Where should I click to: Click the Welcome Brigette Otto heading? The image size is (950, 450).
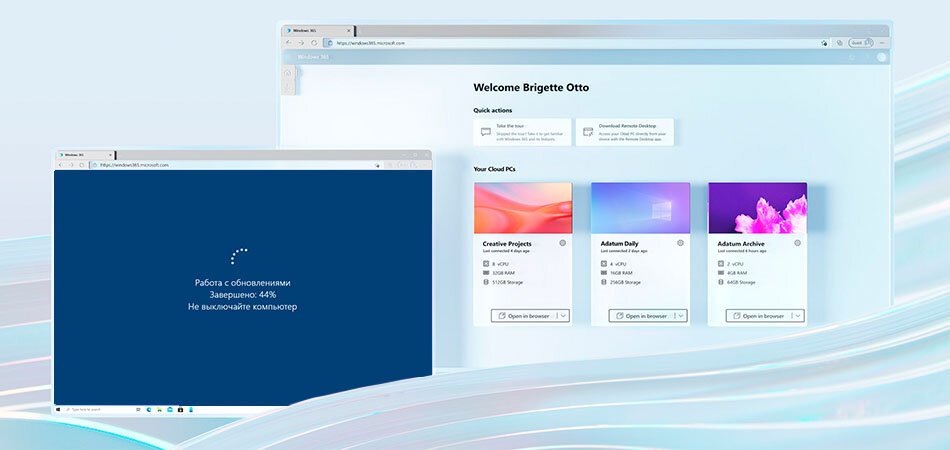pyautogui.click(x=531, y=87)
